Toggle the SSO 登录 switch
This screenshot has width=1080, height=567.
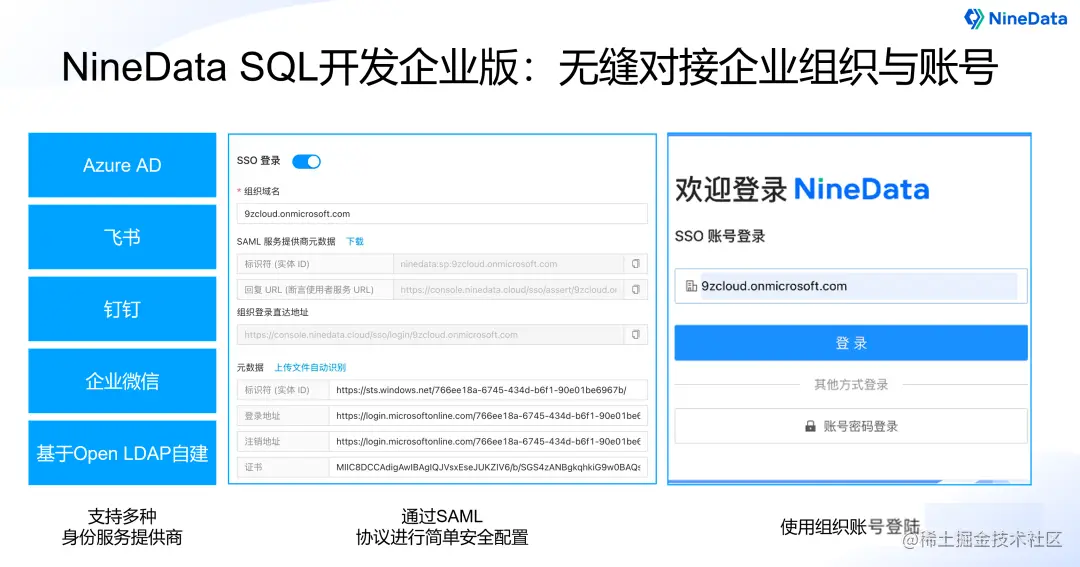click(307, 161)
